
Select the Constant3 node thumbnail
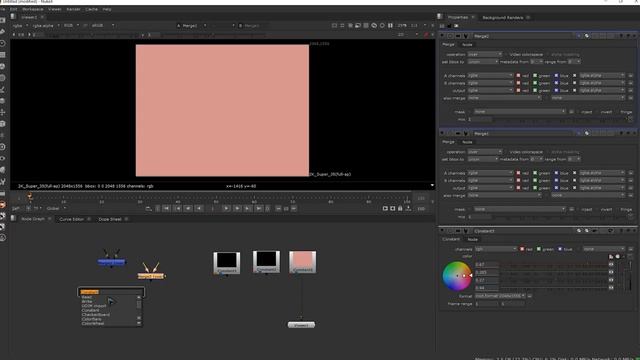[302, 262]
